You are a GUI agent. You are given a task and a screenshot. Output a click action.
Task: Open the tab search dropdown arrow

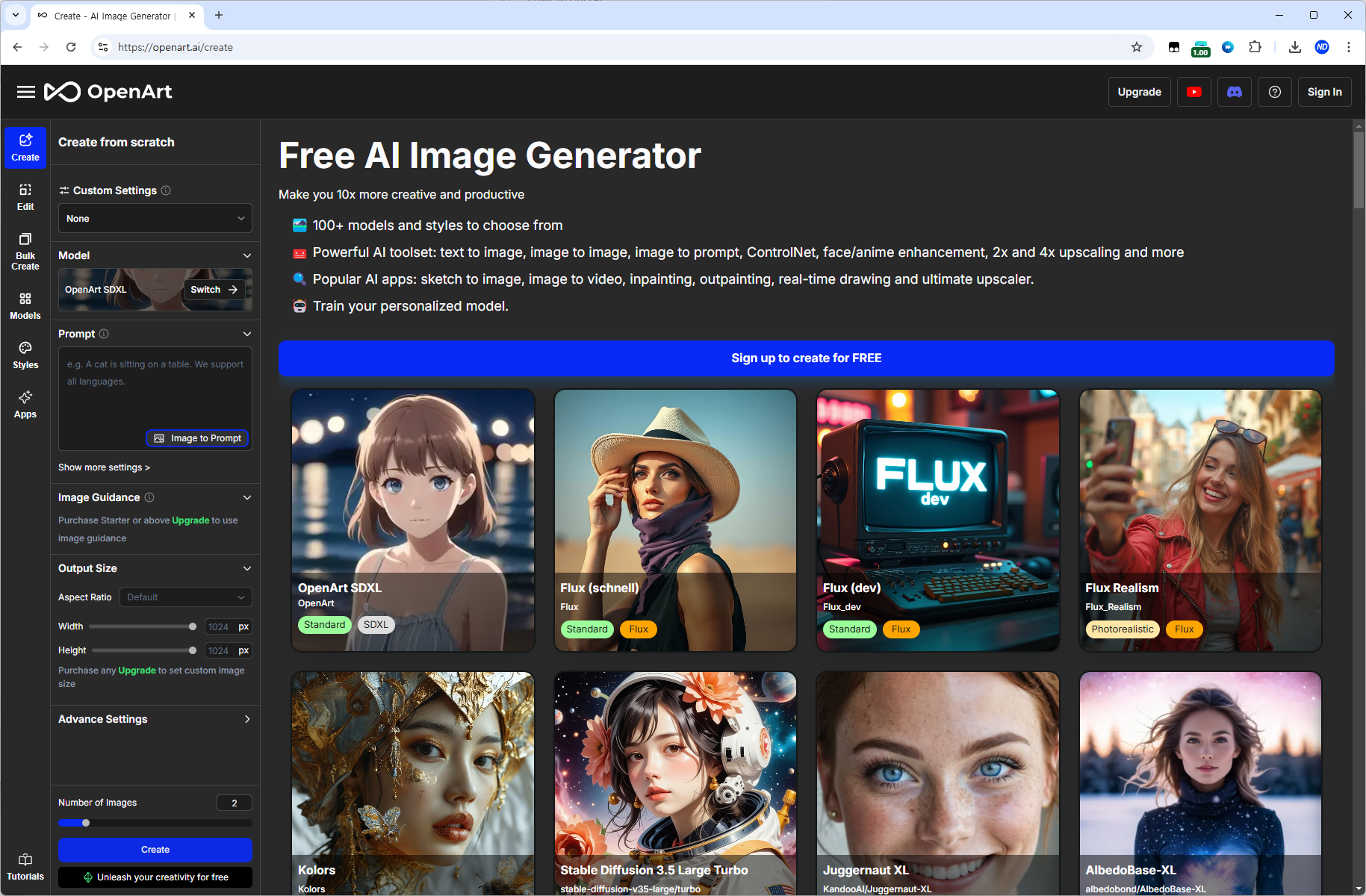click(16, 15)
